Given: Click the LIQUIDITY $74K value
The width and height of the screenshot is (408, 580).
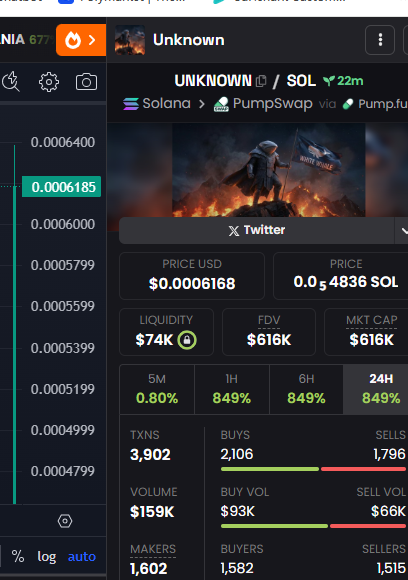Looking at the screenshot, I should (154, 340).
